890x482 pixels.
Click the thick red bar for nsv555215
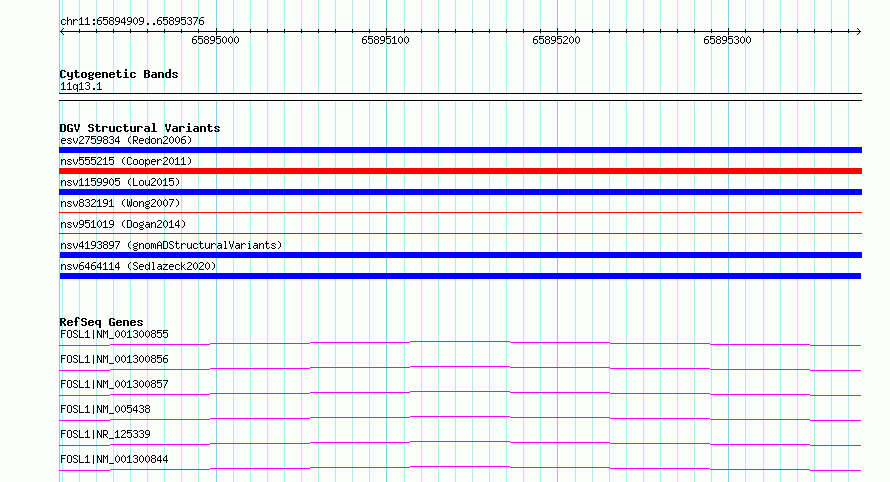coord(460,171)
